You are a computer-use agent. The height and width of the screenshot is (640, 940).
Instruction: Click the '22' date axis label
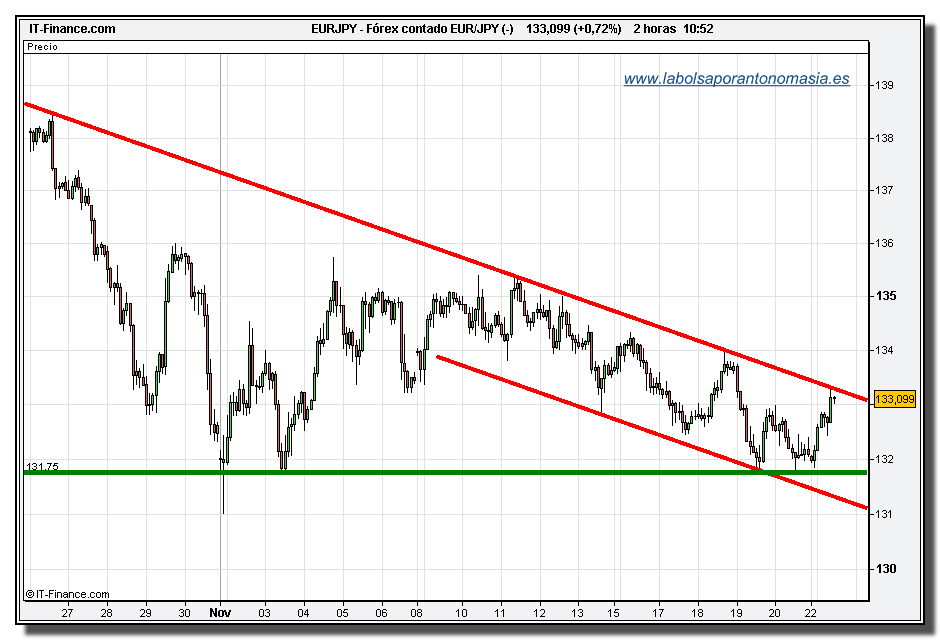pos(811,612)
